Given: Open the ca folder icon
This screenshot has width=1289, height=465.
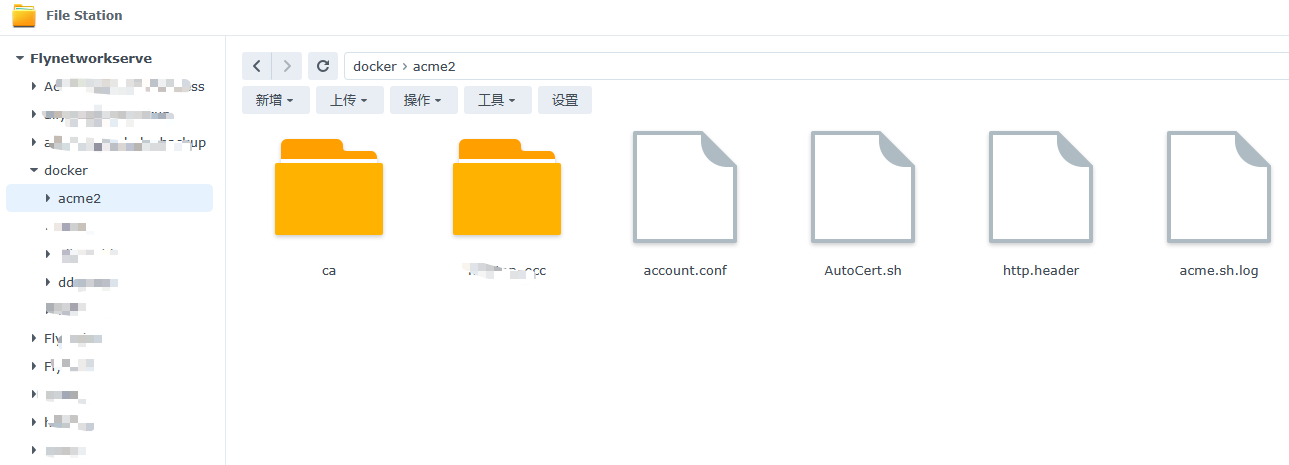Looking at the screenshot, I should [329, 187].
